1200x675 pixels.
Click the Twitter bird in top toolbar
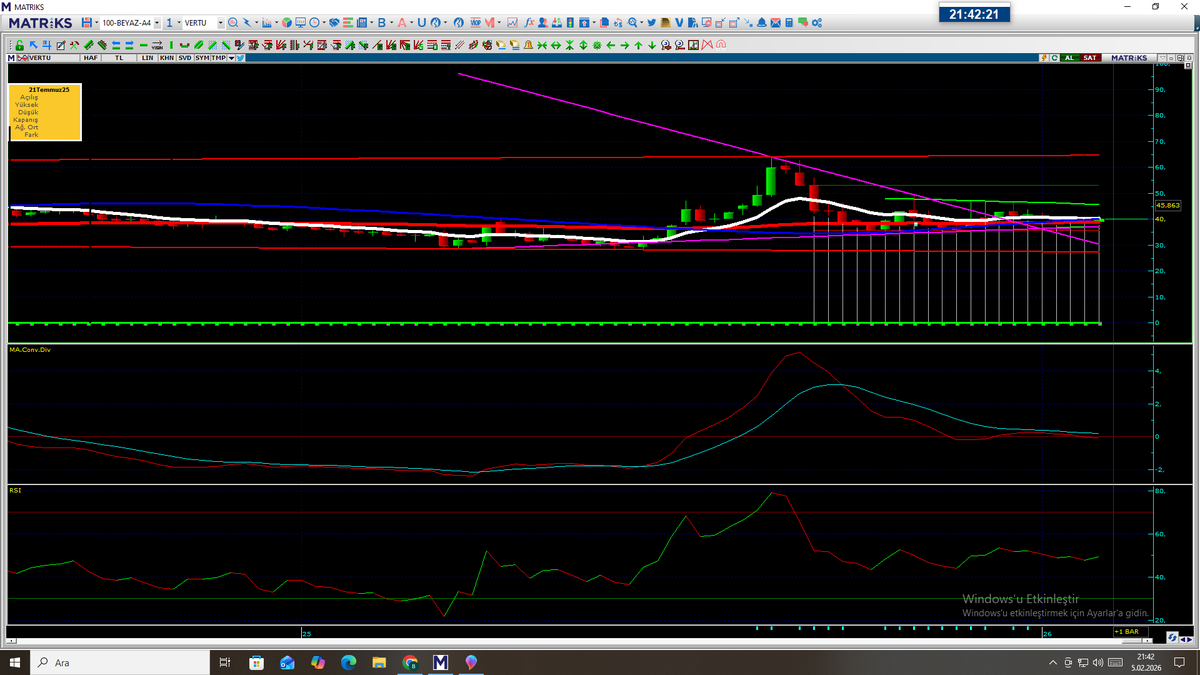coord(651,22)
